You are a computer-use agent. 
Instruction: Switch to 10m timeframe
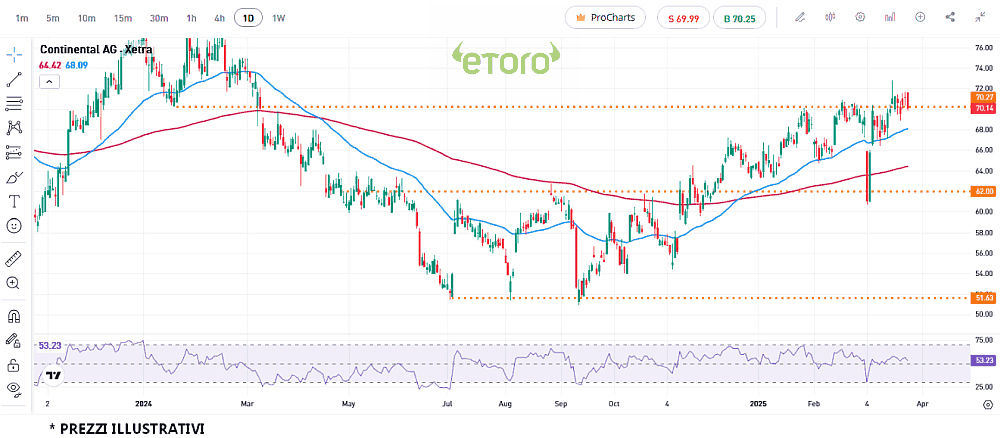point(87,18)
